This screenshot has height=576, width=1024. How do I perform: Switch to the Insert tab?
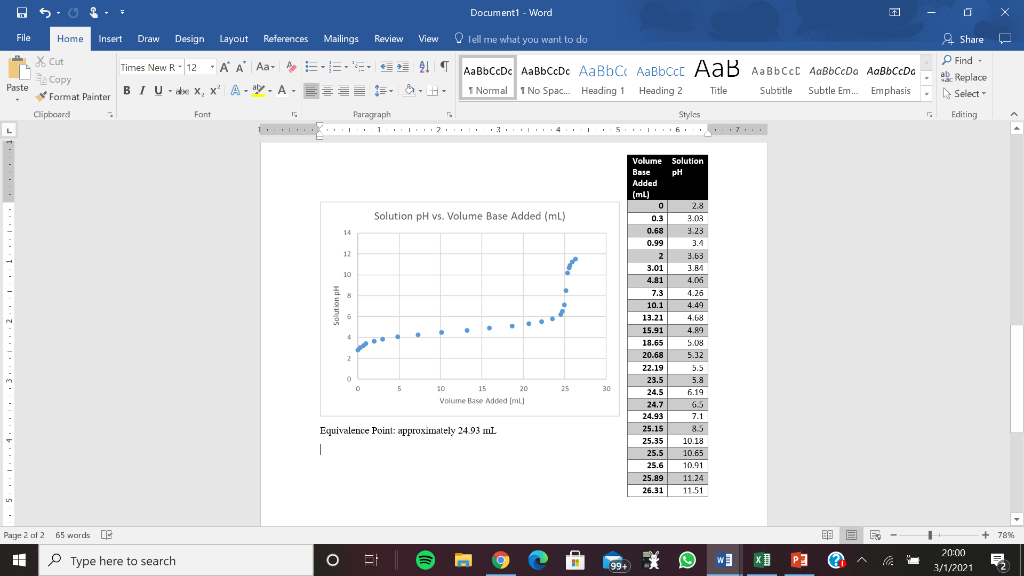(110, 39)
